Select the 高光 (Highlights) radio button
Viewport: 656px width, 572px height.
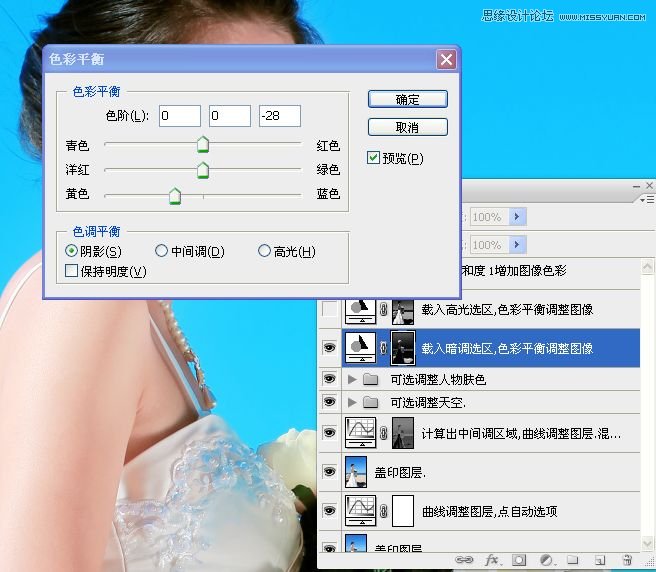264,251
